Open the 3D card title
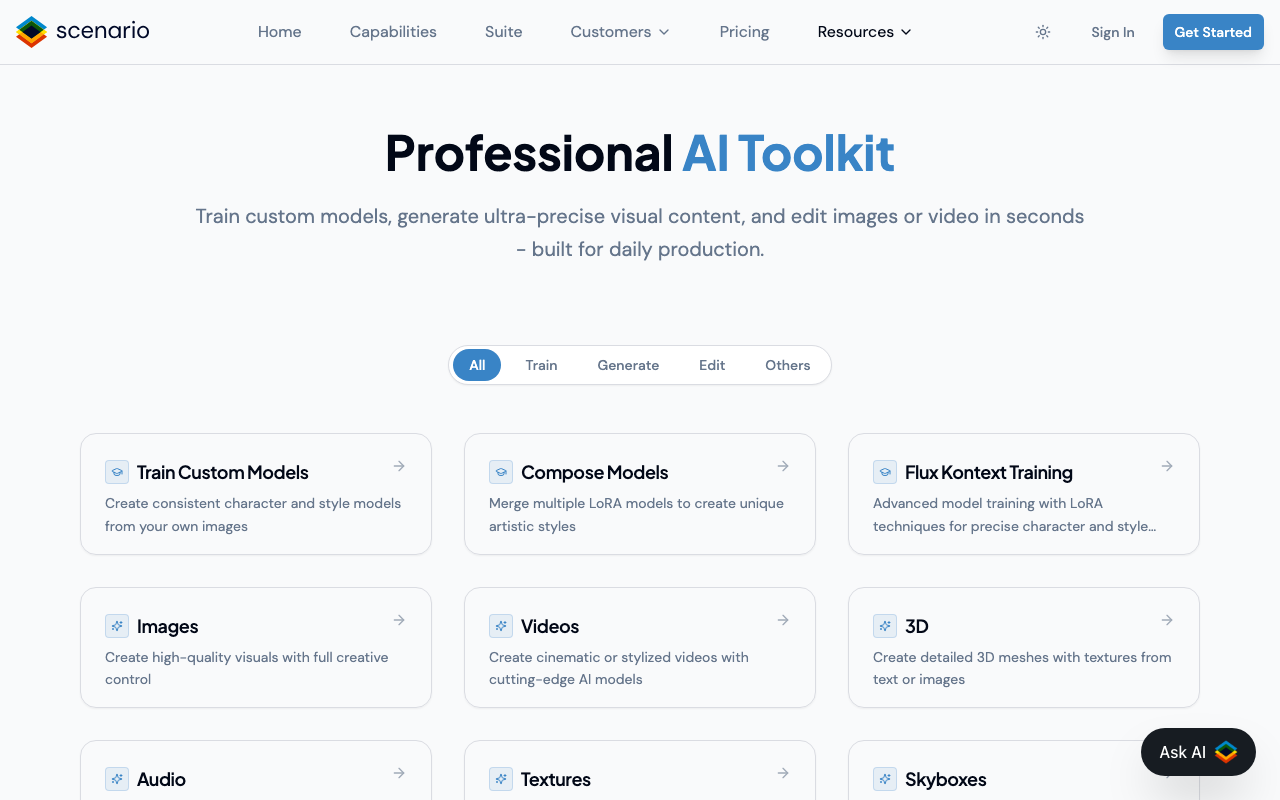 point(917,626)
